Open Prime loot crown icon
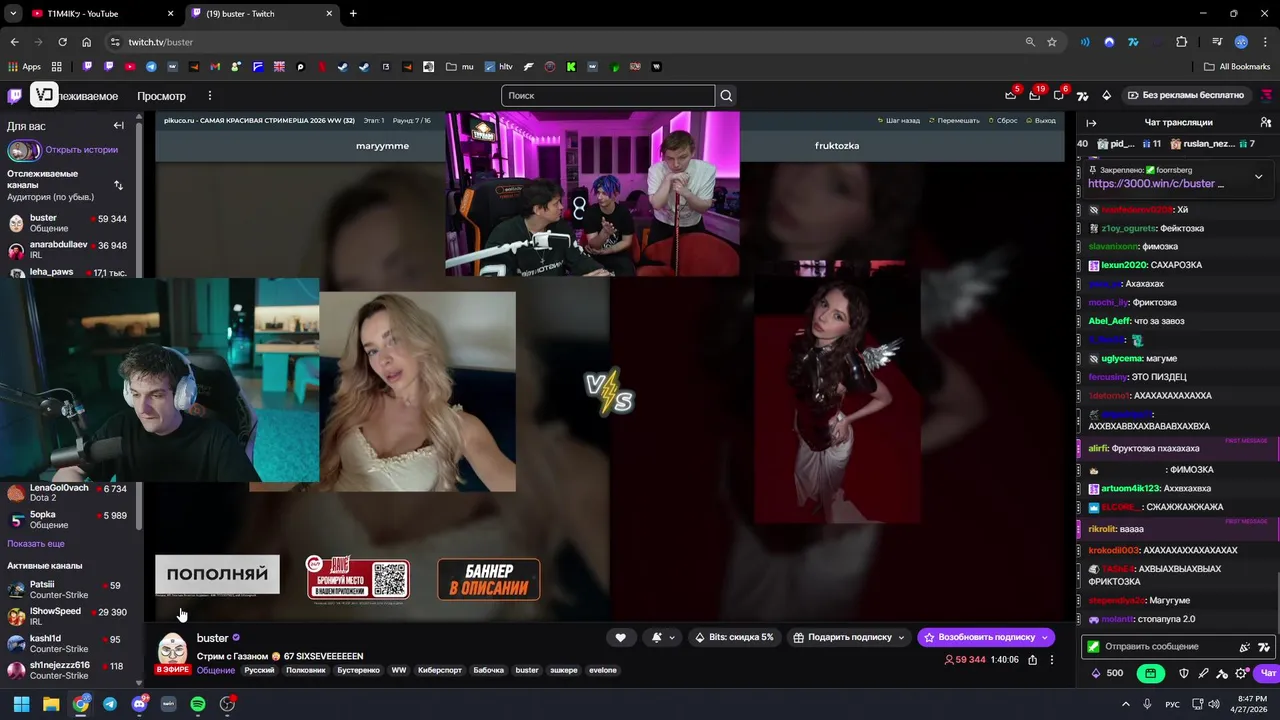1280x720 pixels. pyautogui.click(x=1010, y=95)
